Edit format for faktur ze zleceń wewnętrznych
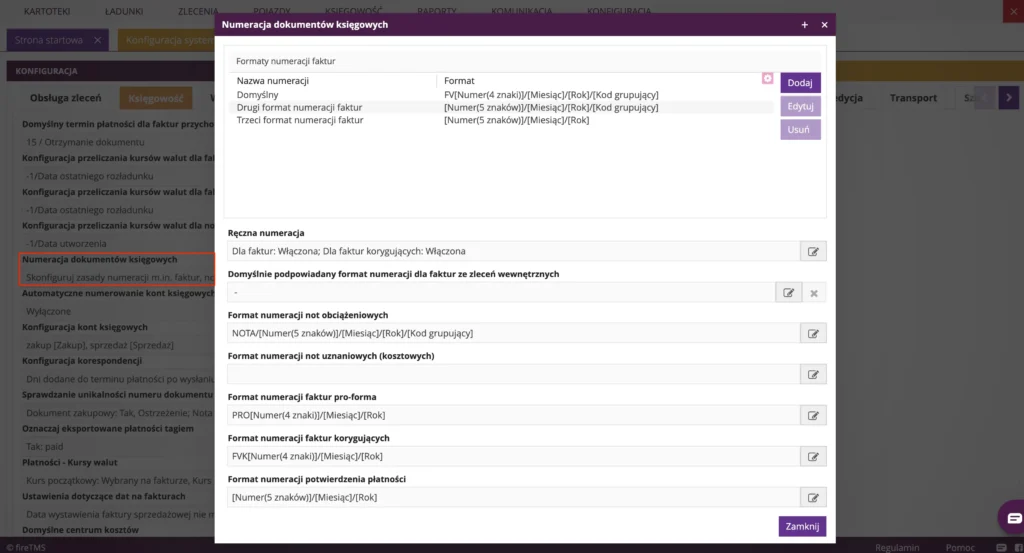The width and height of the screenshot is (1024, 553). [788, 292]
